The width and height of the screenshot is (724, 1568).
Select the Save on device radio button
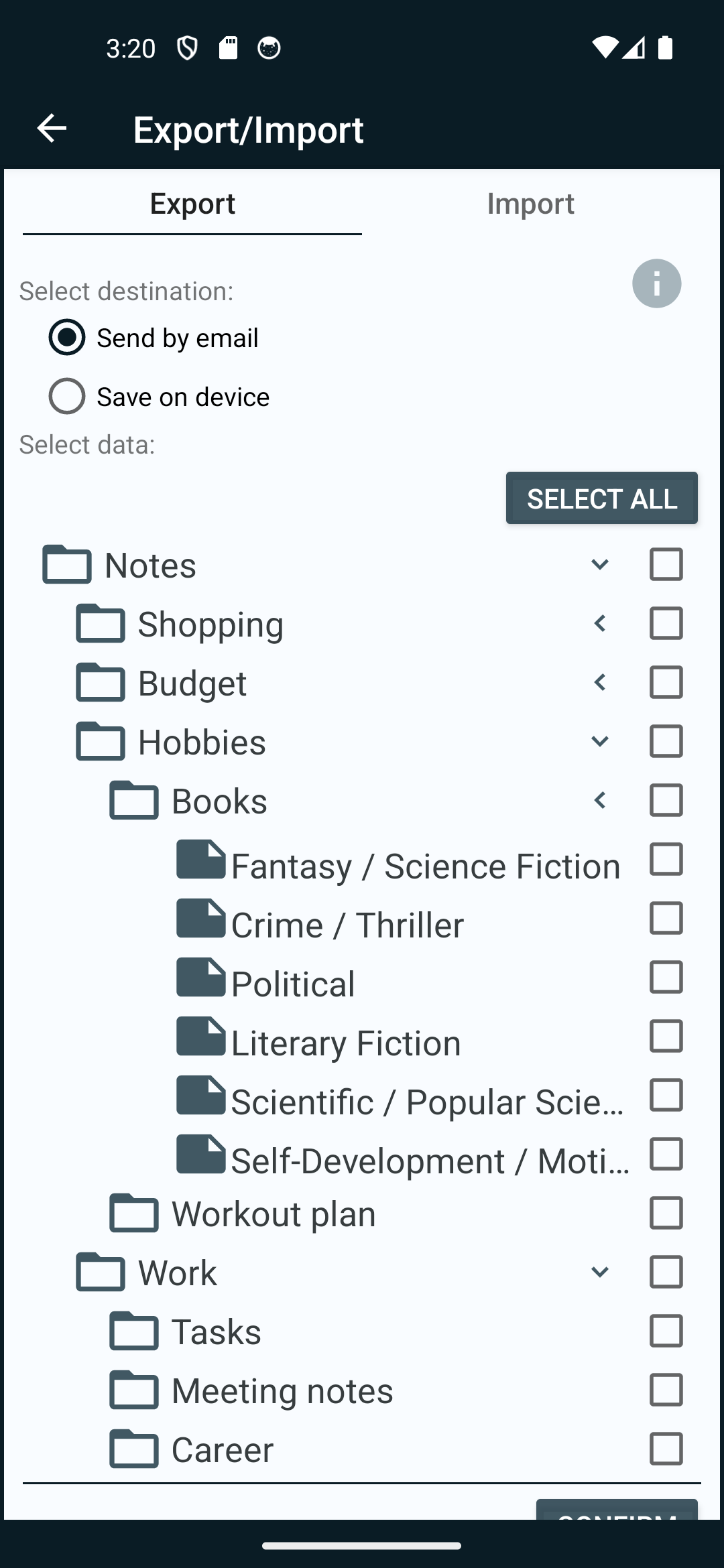(x=67, y=396)
